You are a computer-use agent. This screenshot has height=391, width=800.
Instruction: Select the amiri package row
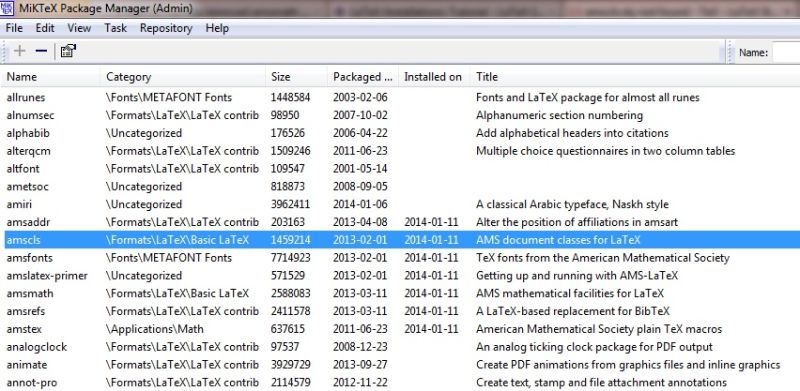click(x=402, y=204)
